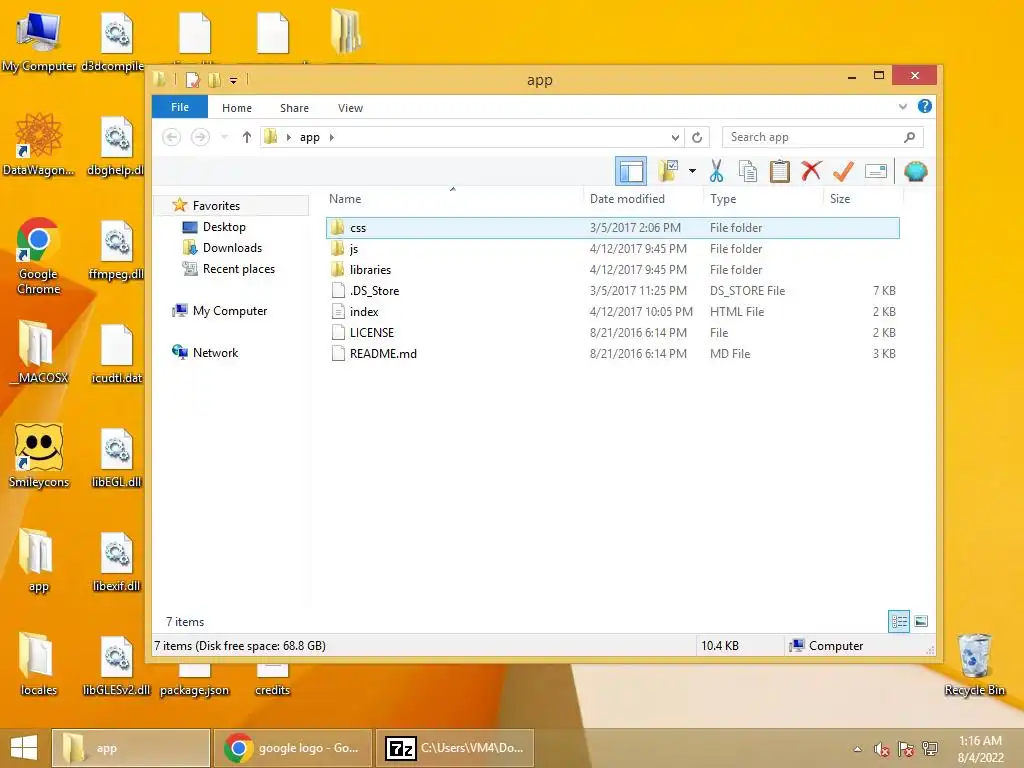The image size is (1024, 768).
Task: Click the app breadcrumb in address bar
Action: (x=310, y=137)
